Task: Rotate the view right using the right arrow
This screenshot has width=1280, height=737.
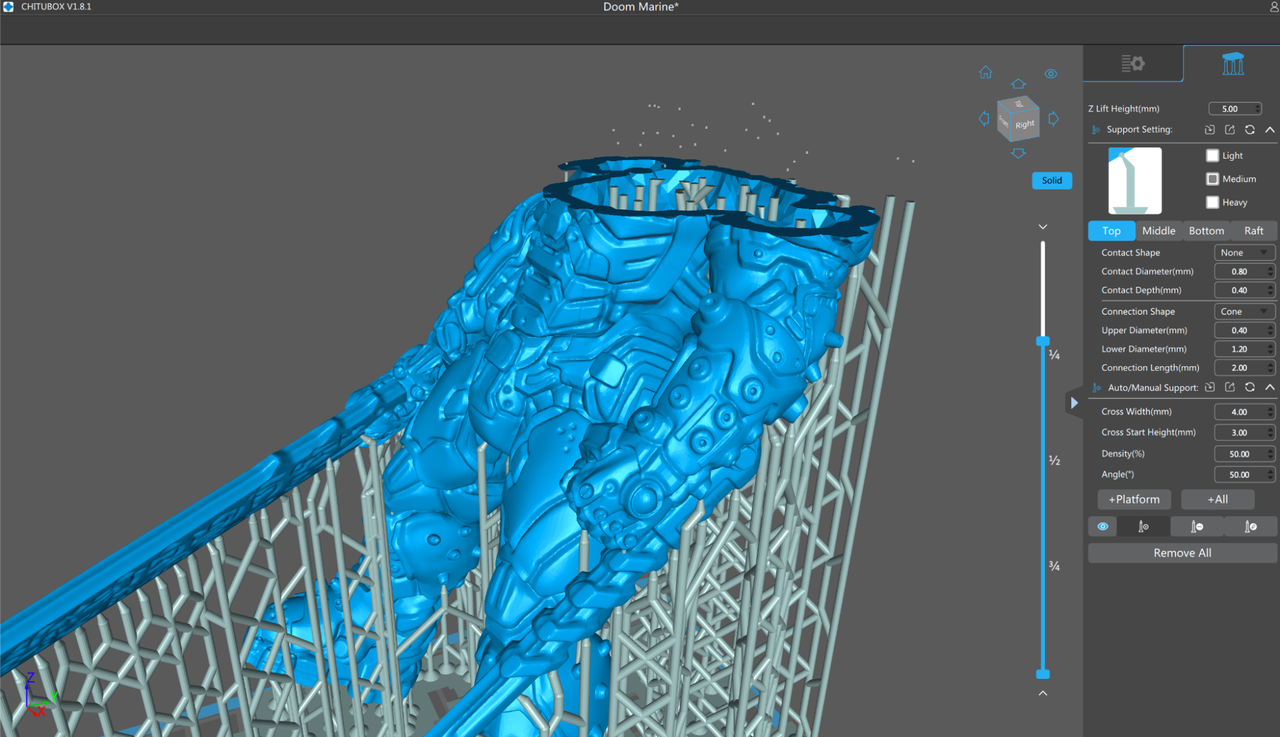Action: 1053,118
